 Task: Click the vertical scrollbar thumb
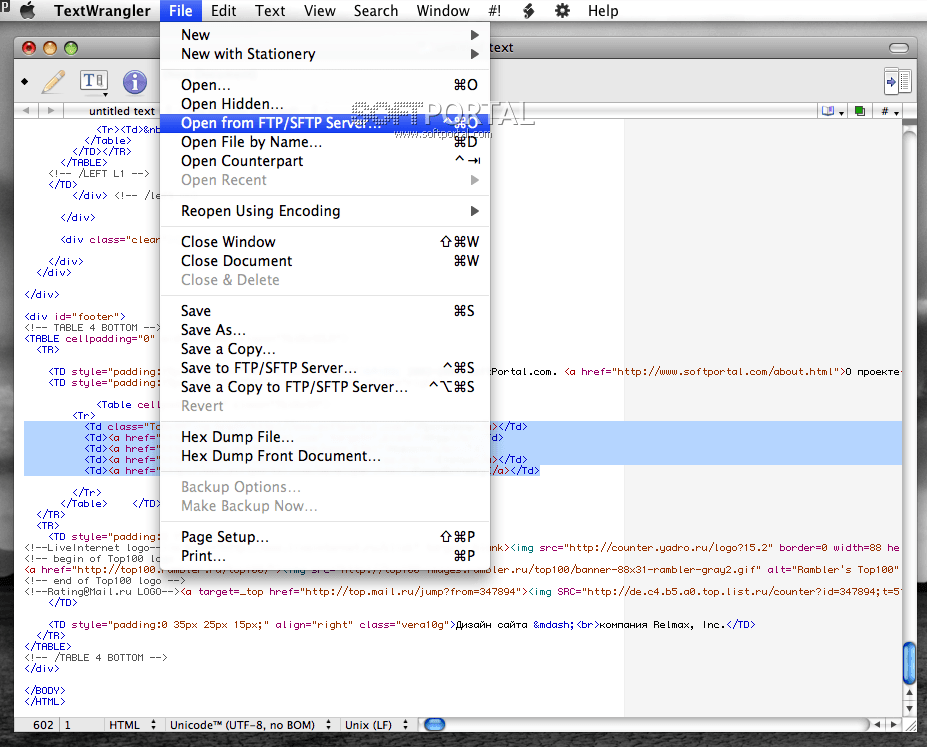(x=909, y=662)
